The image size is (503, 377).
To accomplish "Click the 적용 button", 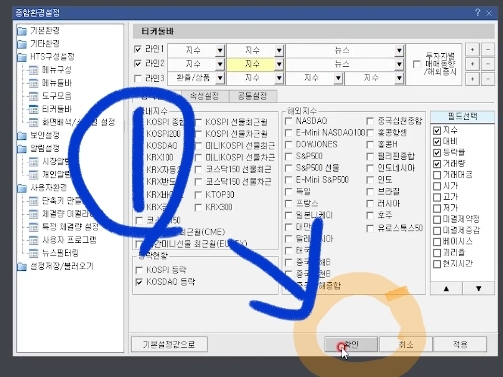I will 460,344.
